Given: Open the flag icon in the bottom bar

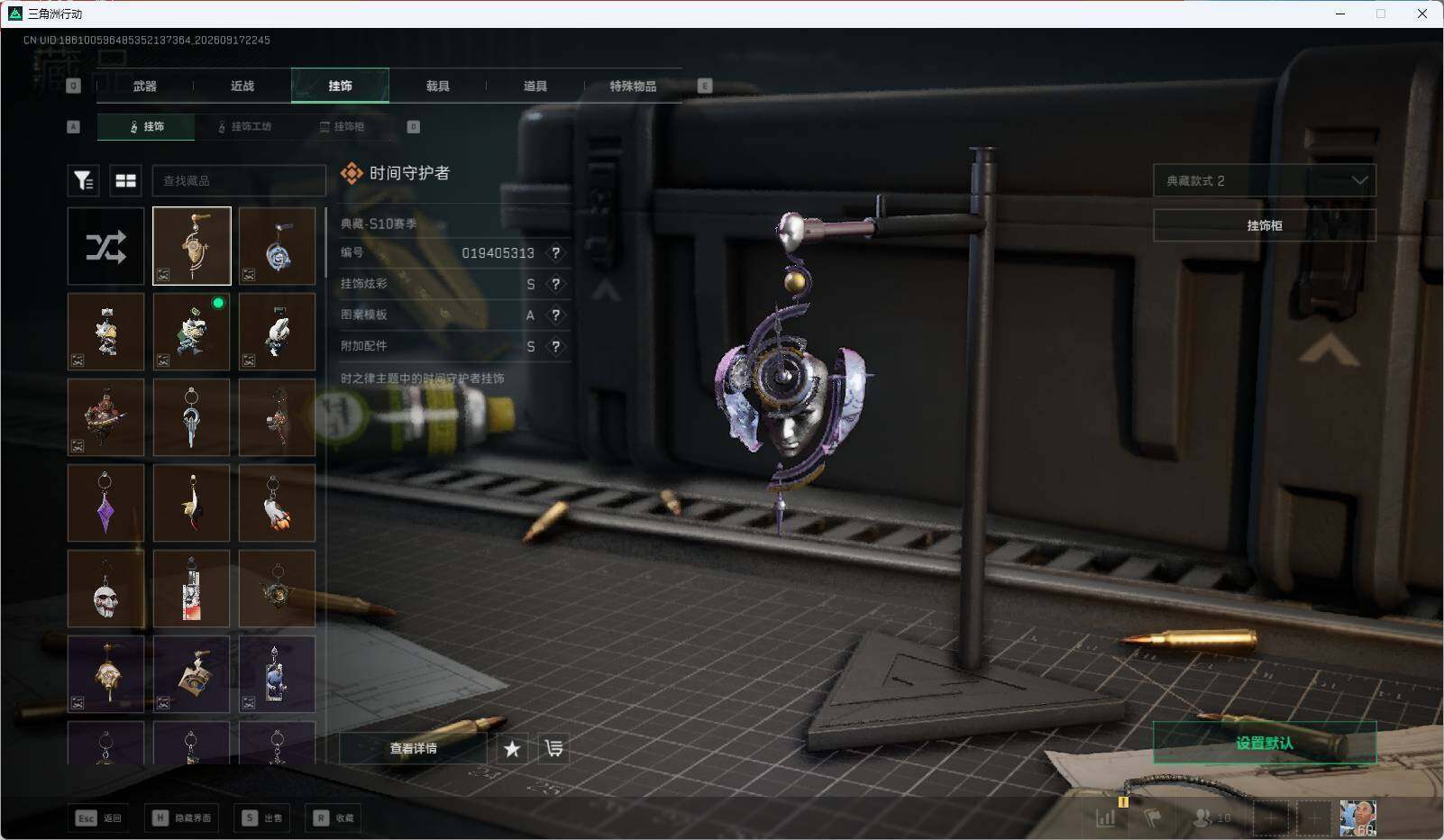Looking at the screenshot, I should (x=1153, y=817).
